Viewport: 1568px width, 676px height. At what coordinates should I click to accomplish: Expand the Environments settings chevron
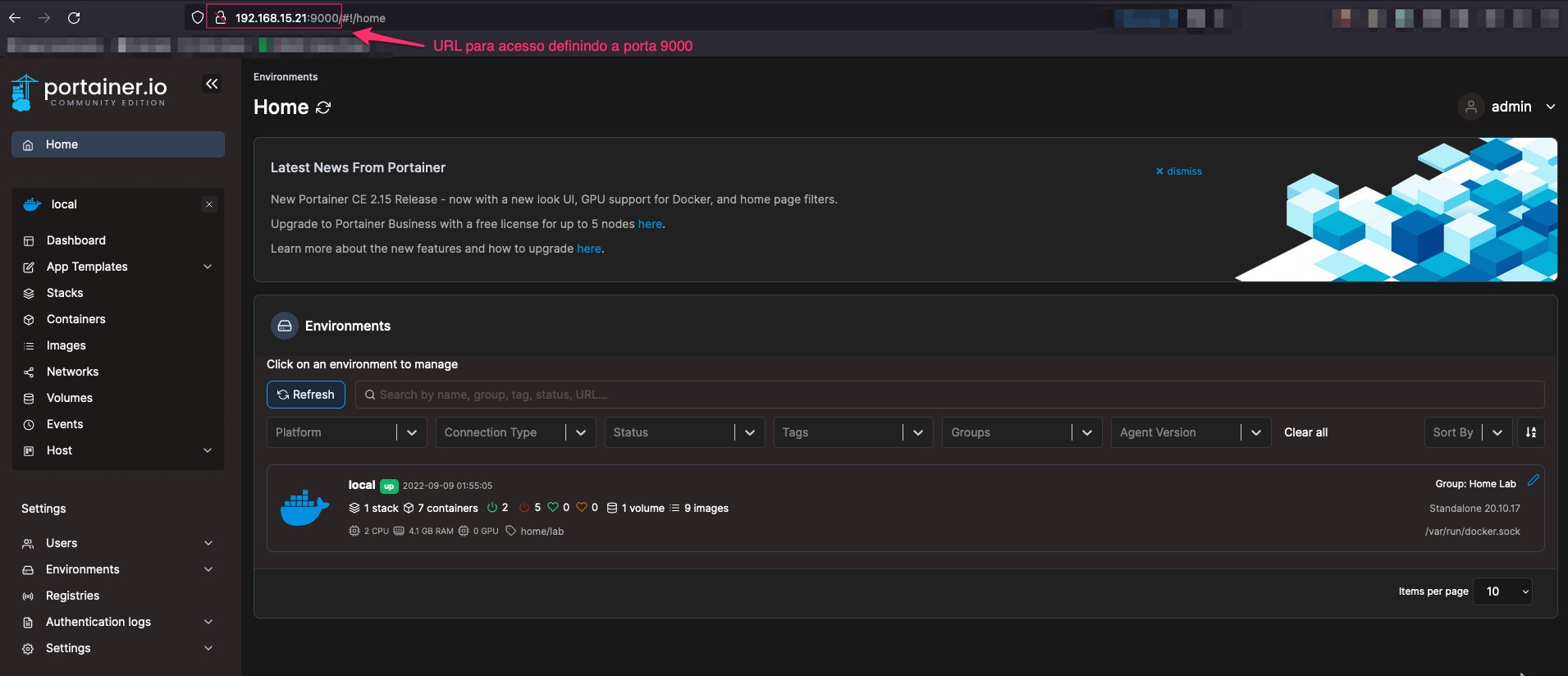208,569
